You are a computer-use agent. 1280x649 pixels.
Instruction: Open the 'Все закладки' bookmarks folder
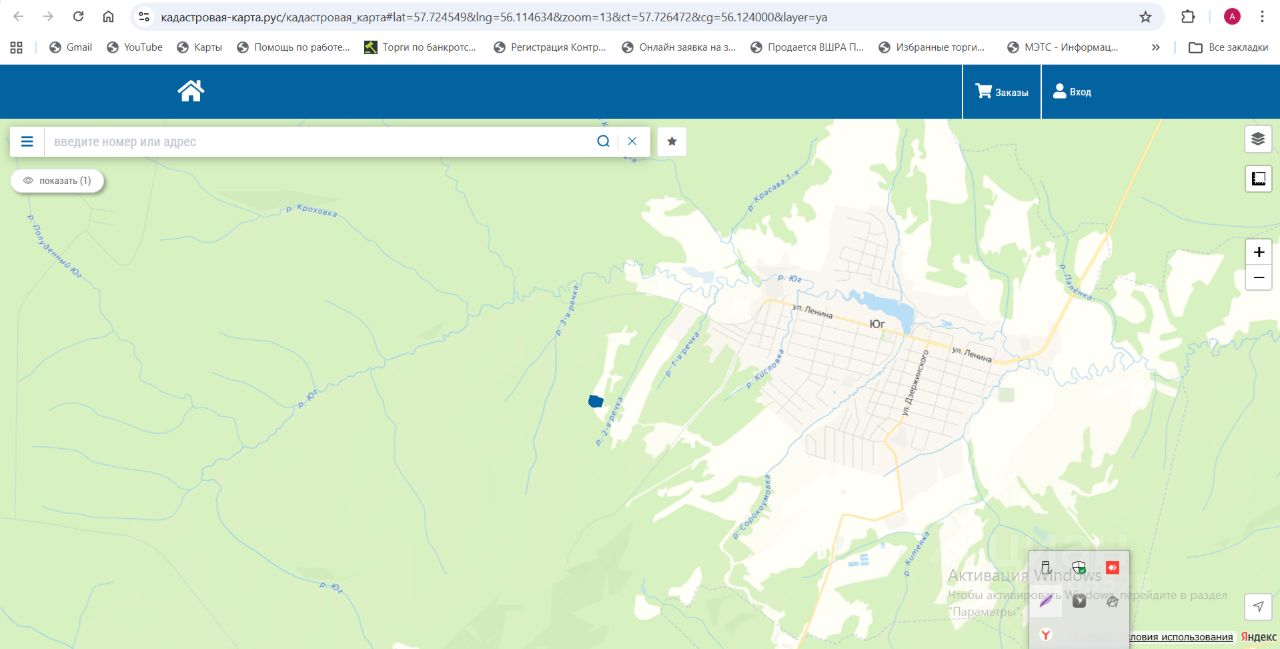pyautogui.click(x=1228, y=47)
